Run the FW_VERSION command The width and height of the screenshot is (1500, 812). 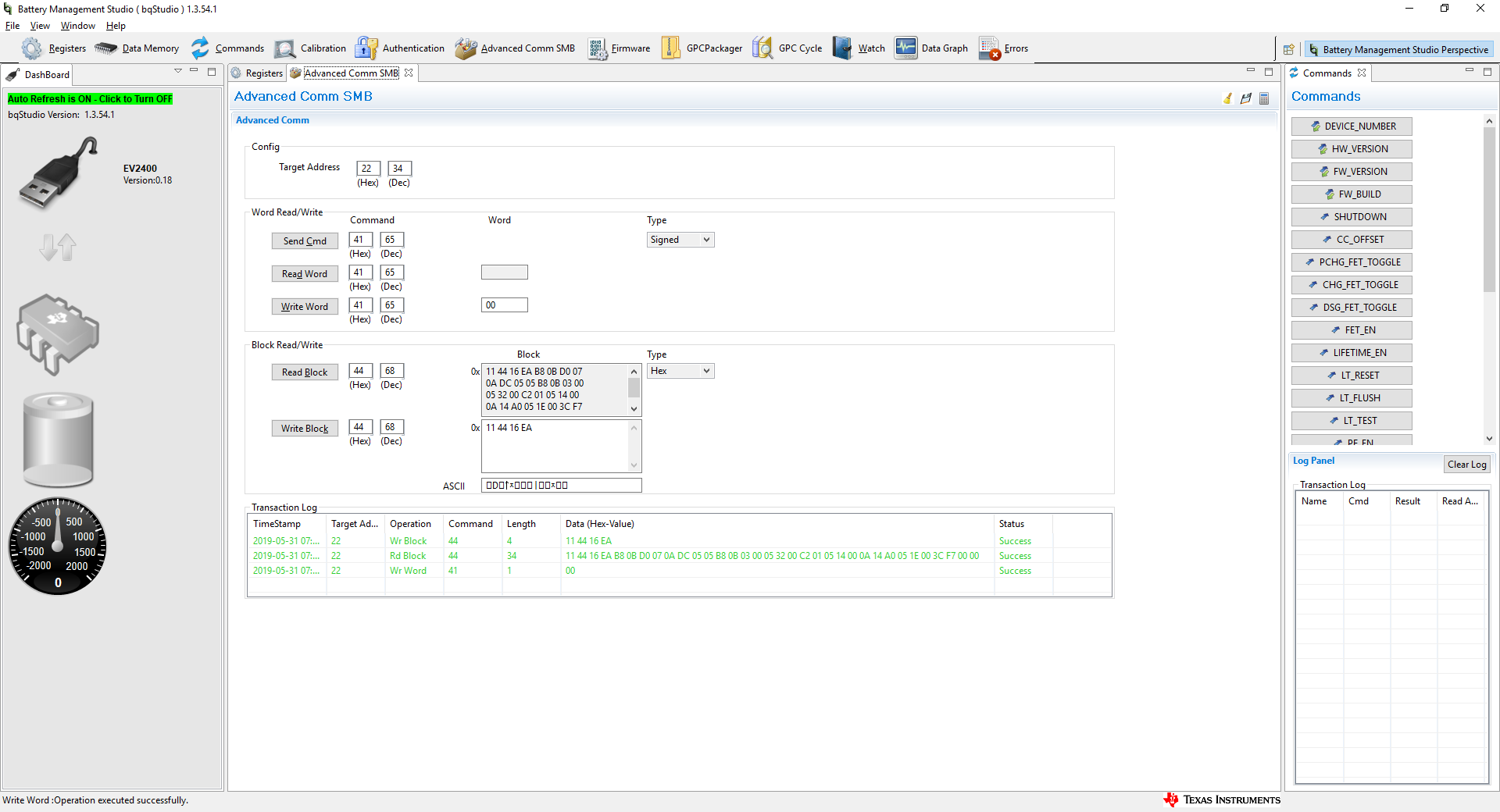1352,172
